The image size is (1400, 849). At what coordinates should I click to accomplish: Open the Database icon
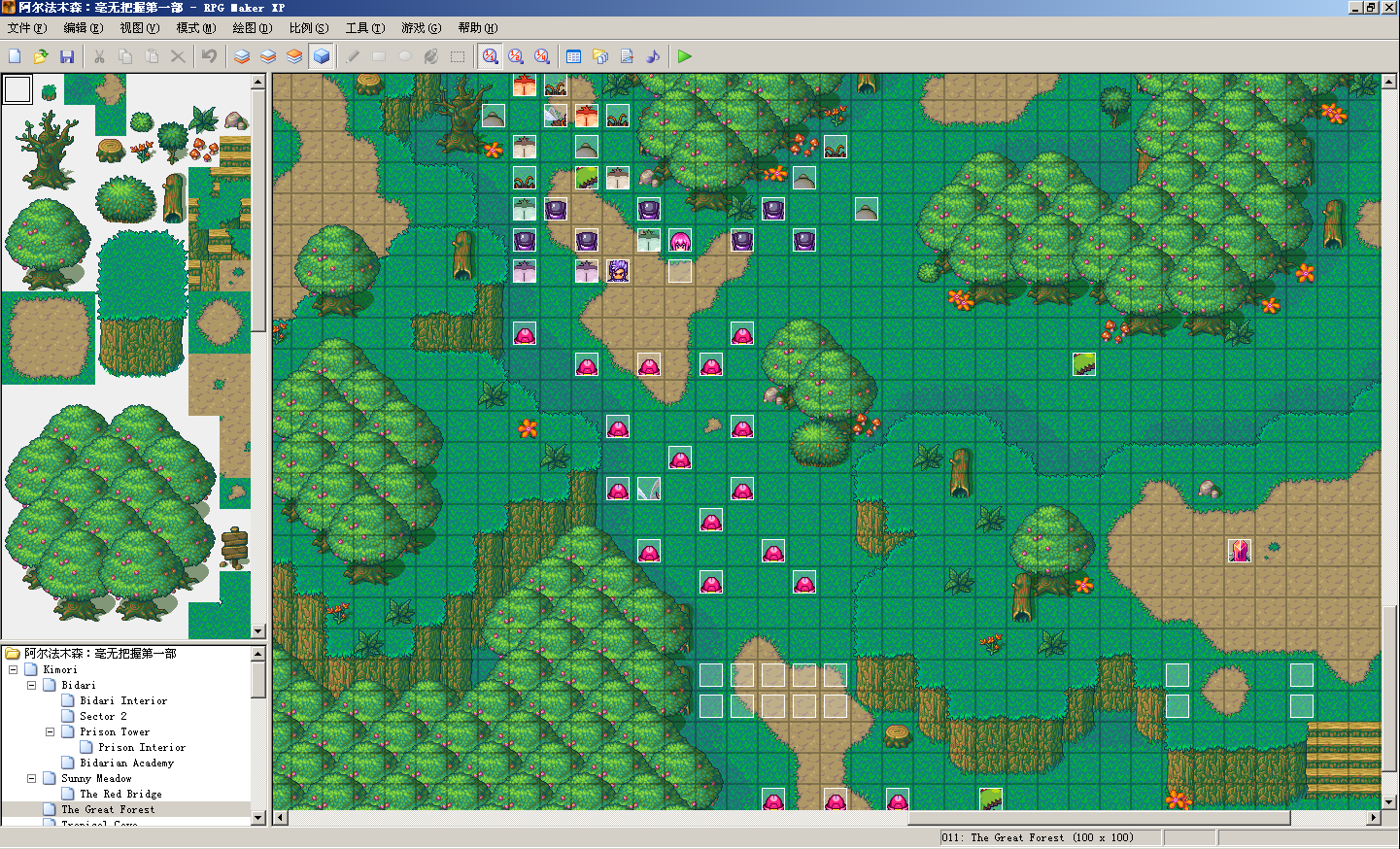[x=574, y=56]
